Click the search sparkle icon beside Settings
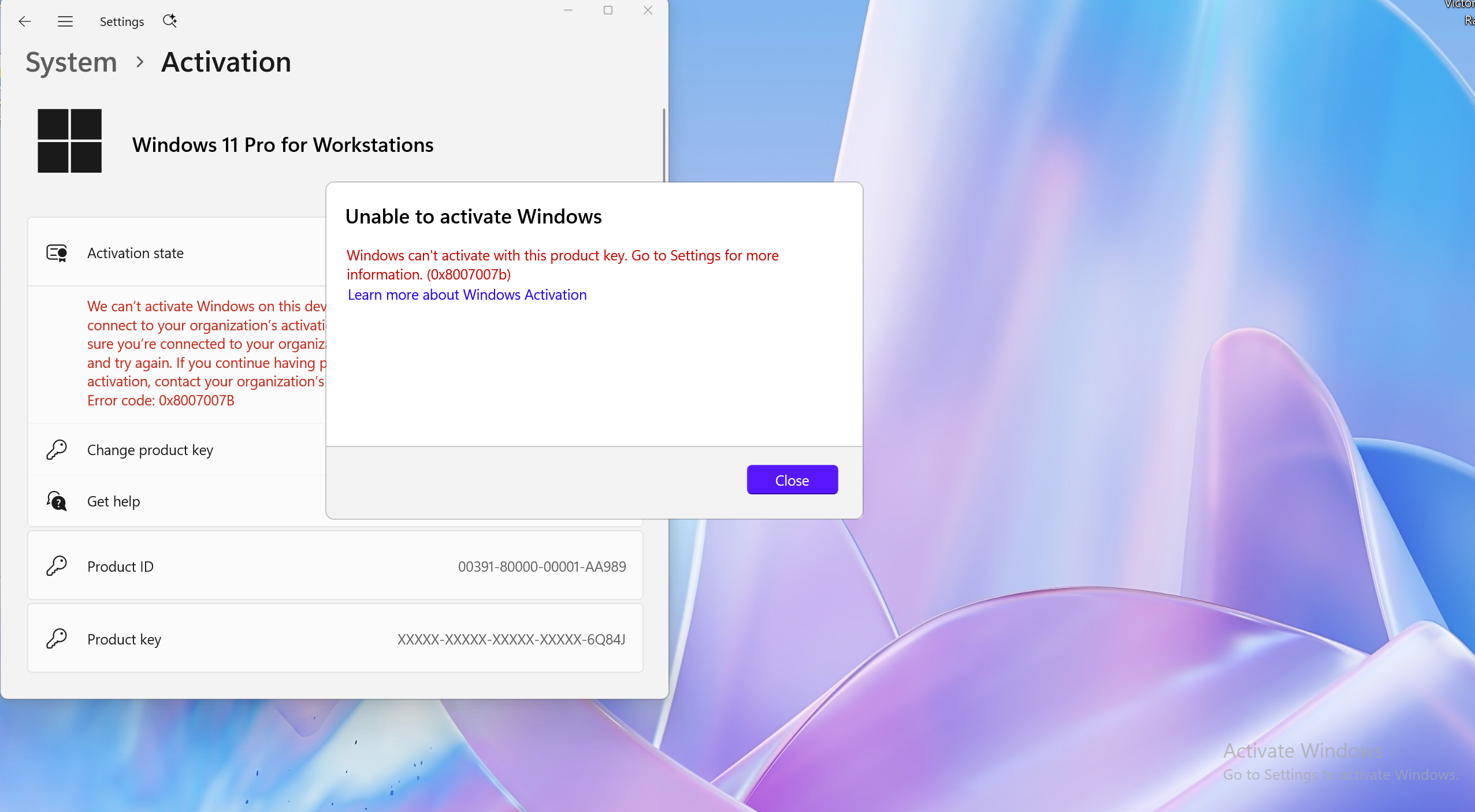The width and height of the screenshot is (1475, 812). 170,21
